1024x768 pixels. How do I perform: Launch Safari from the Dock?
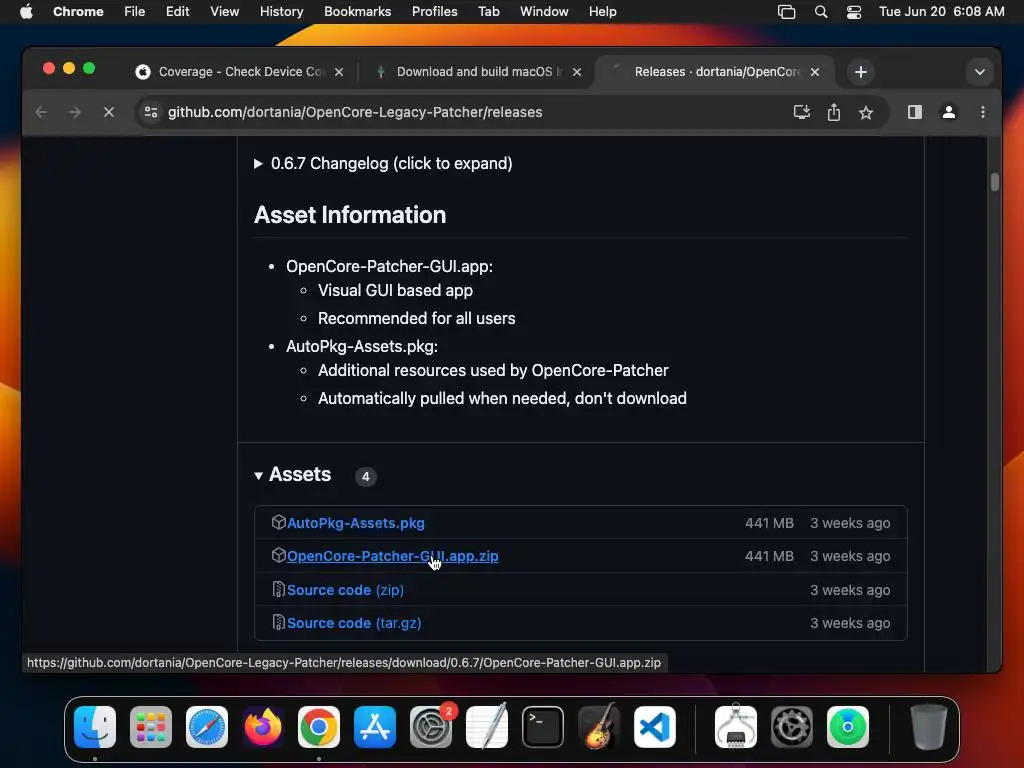pos(207,727)
